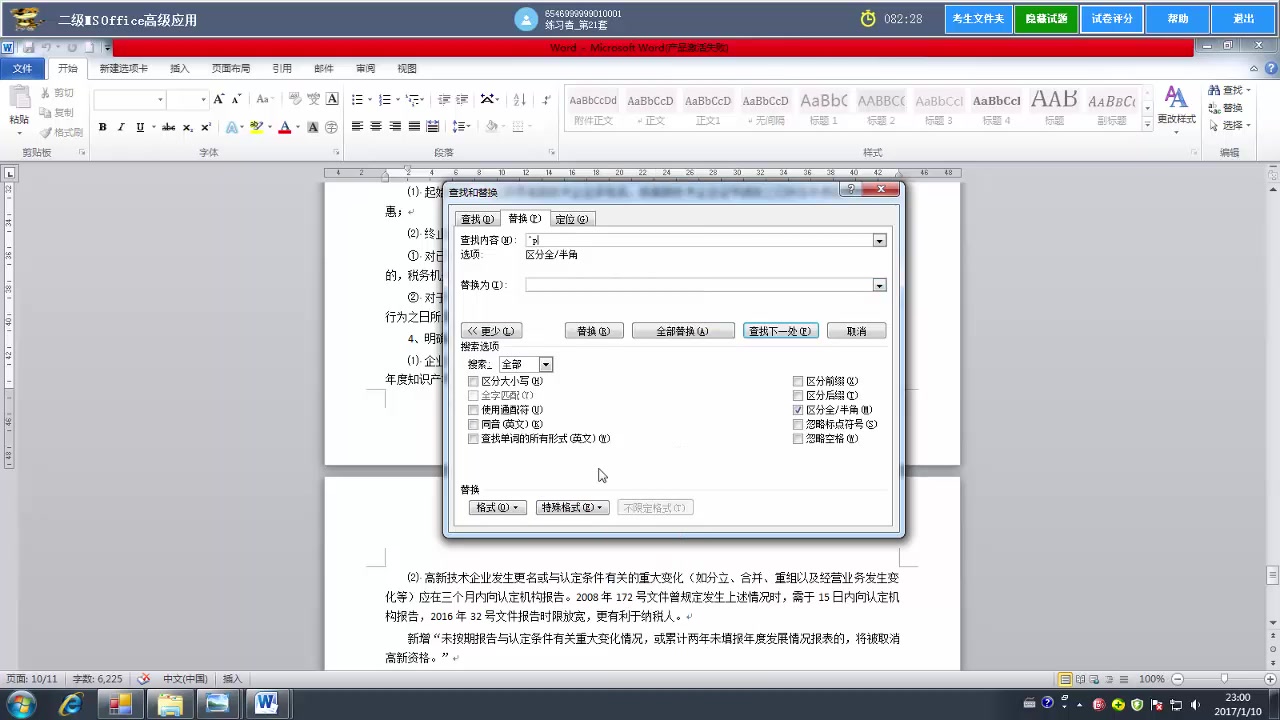
Task: Enable 区分前缀 checkbox
Action: tap(798, 381)
